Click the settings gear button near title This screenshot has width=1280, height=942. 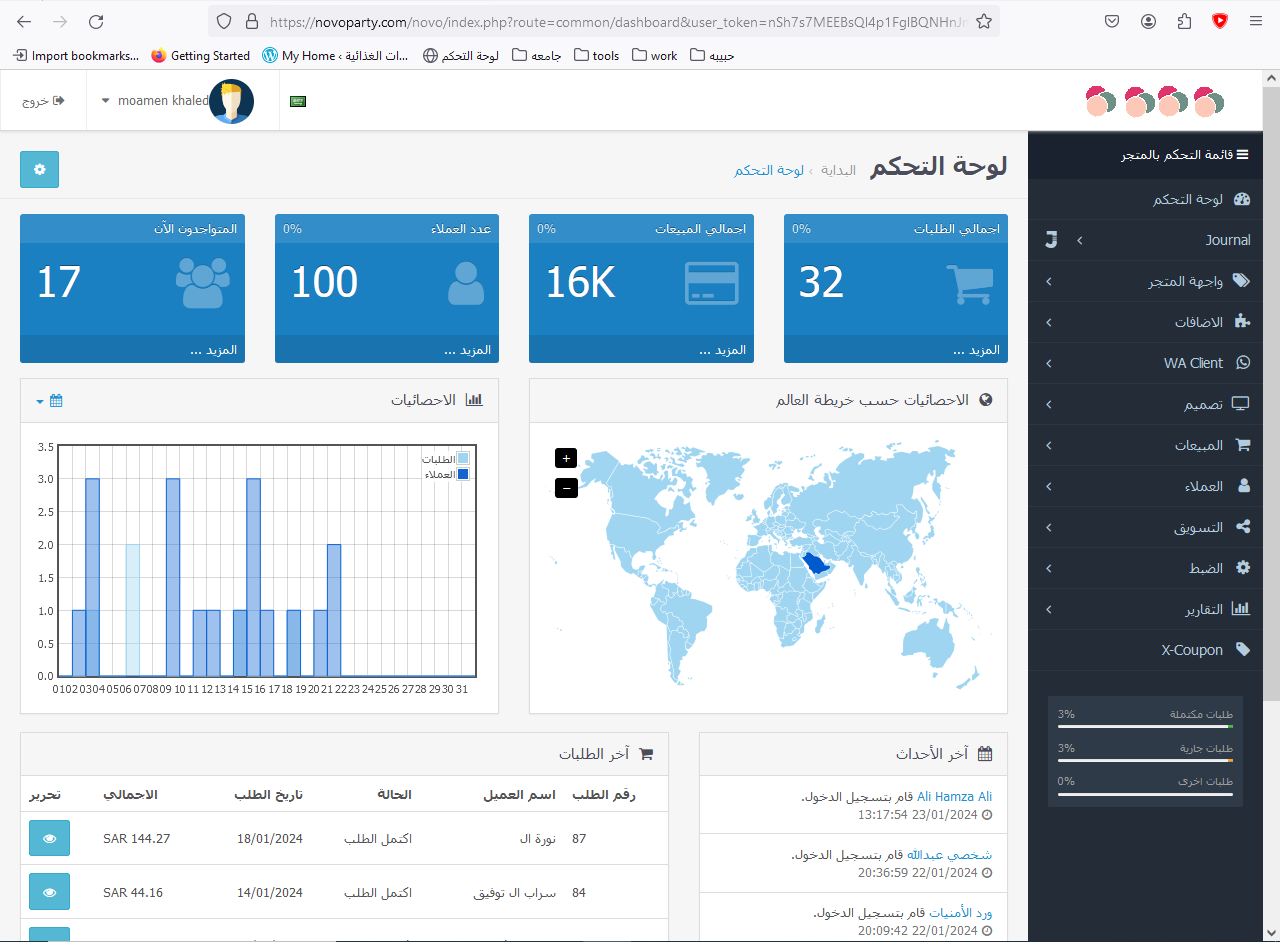point(40,169)
